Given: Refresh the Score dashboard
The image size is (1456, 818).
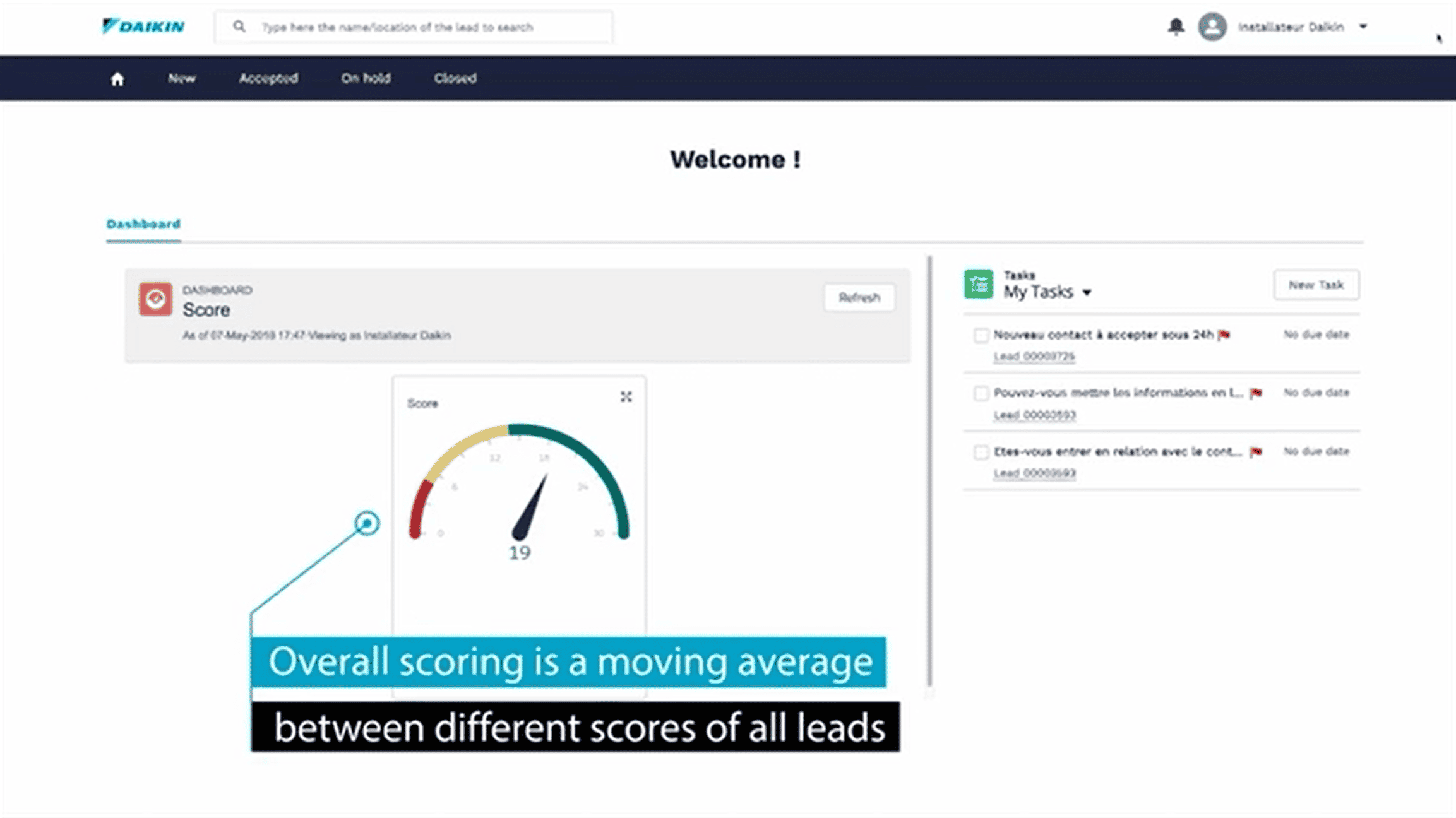Looking at the screenshot, I should pos(859,297).
